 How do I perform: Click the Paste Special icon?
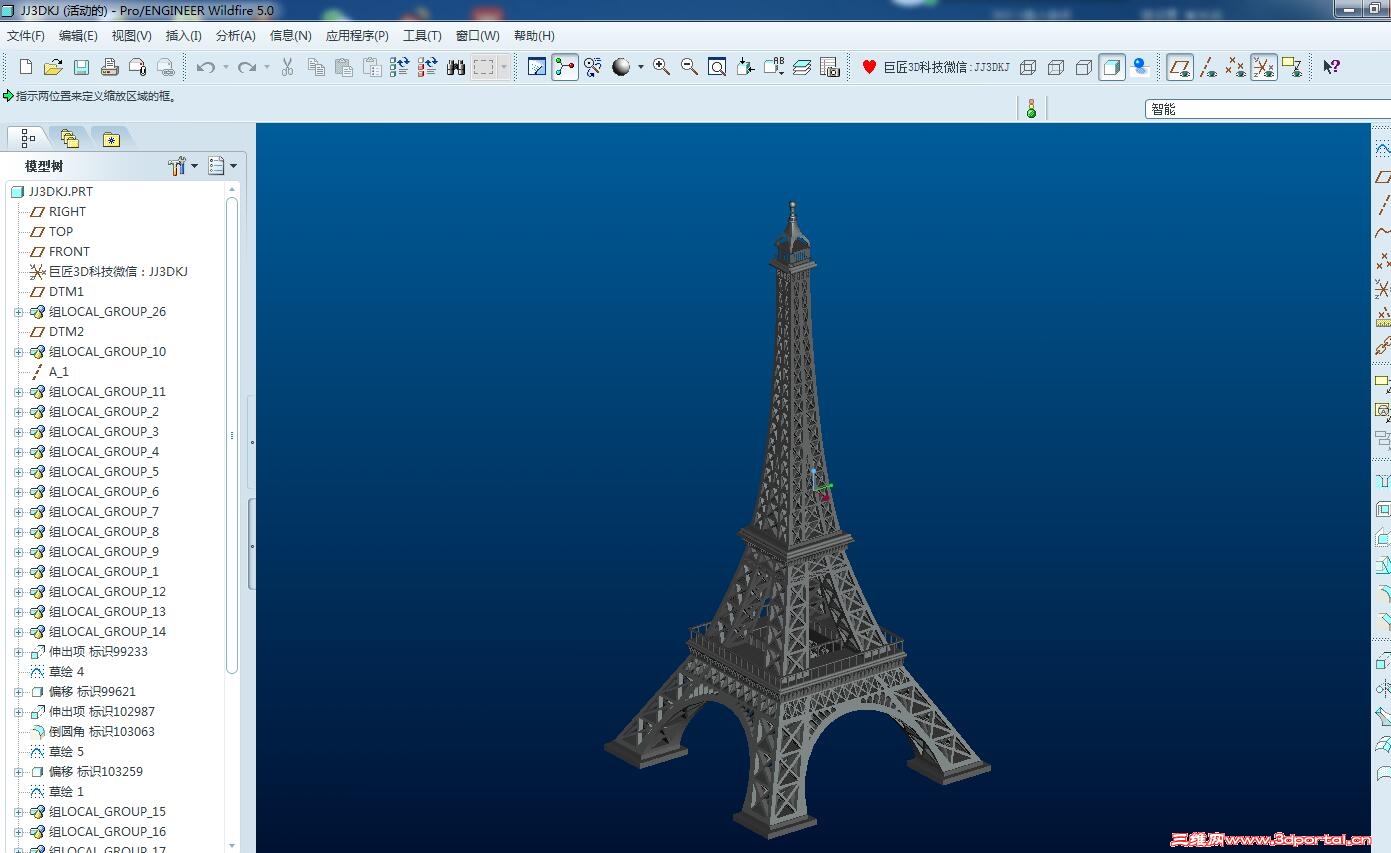[x=372, y=67]
